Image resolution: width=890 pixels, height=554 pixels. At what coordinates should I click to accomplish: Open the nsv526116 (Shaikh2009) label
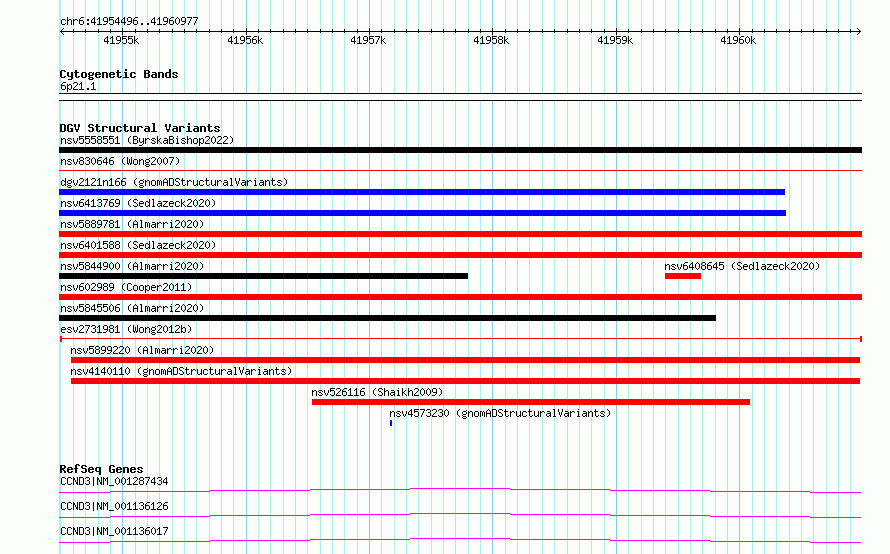(377, 392)
